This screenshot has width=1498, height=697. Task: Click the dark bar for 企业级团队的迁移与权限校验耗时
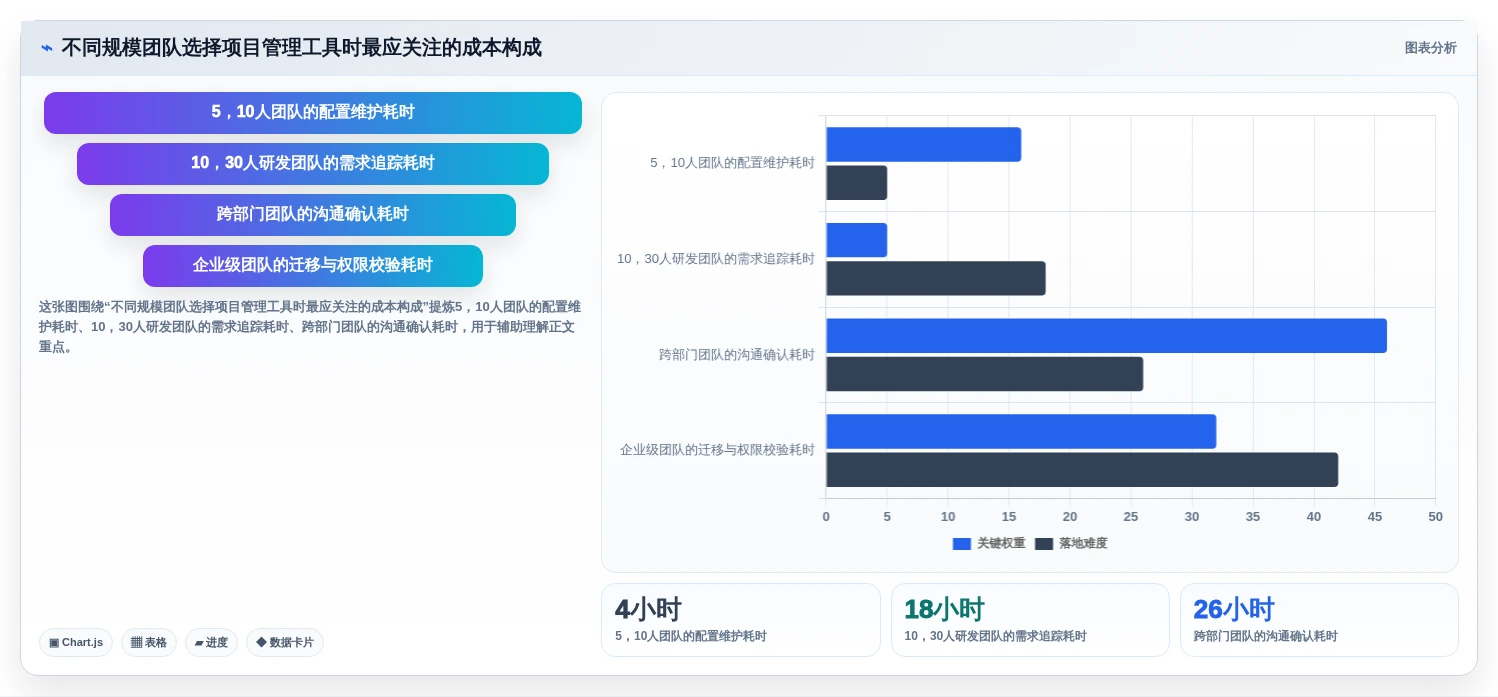coord(1082,470)
